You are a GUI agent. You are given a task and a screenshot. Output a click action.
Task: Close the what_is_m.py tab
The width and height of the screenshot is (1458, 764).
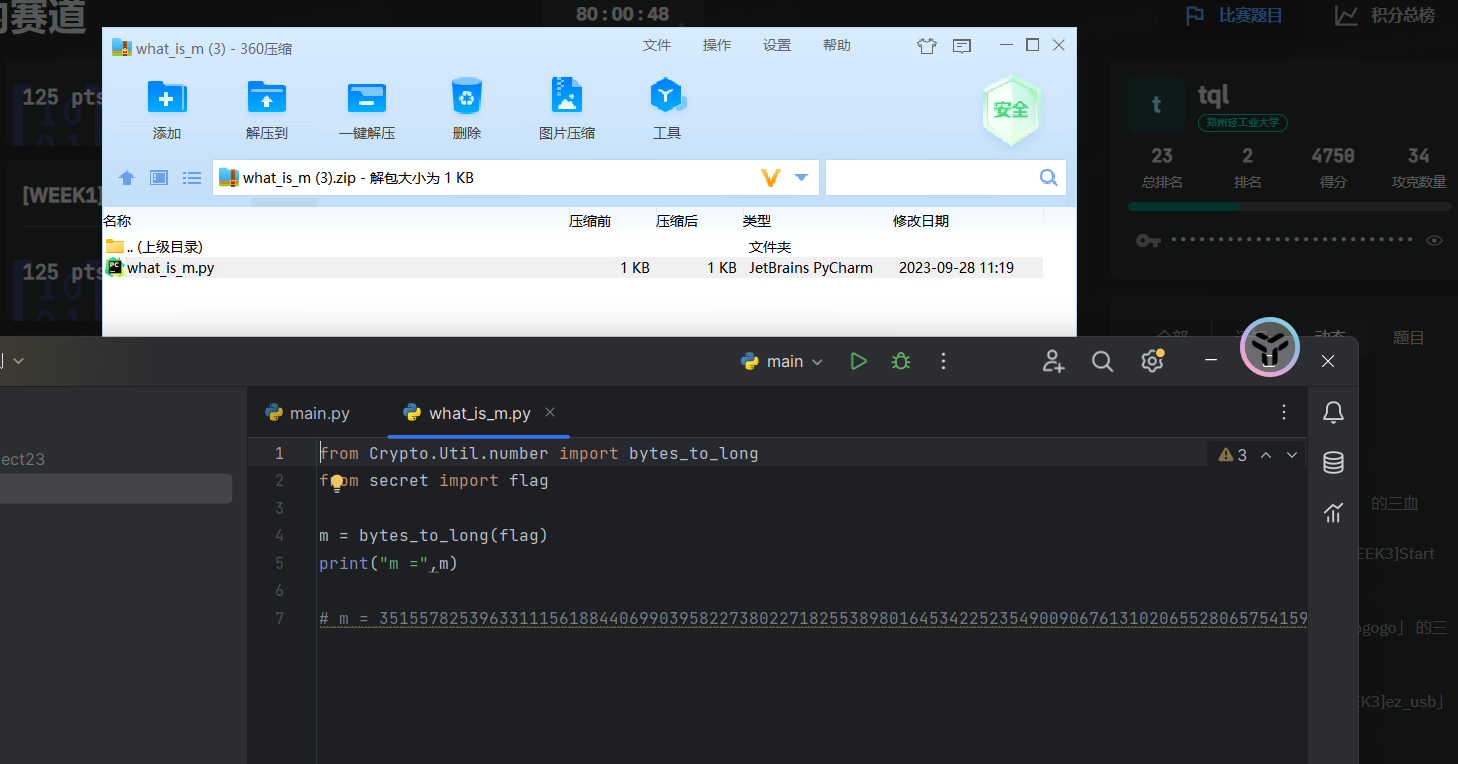coord(550,412)
